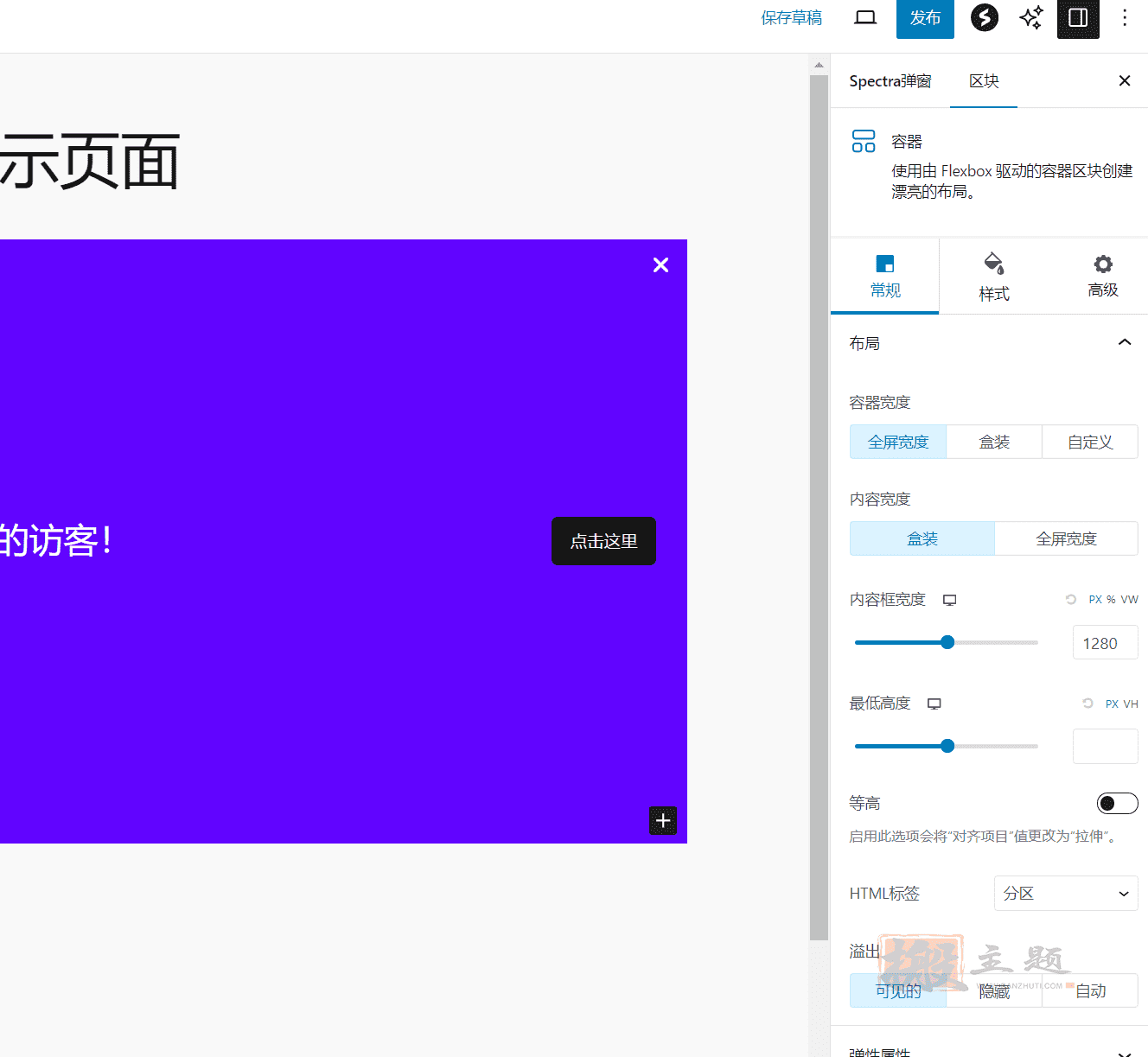The width and height of the screenshot is (1148, 1057).
Task: Close the purple popup with white X
Action: pyautogui.click(x=661, y=265)
